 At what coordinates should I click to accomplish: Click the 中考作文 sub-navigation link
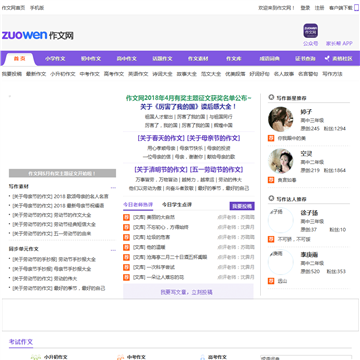coord(90,74)
